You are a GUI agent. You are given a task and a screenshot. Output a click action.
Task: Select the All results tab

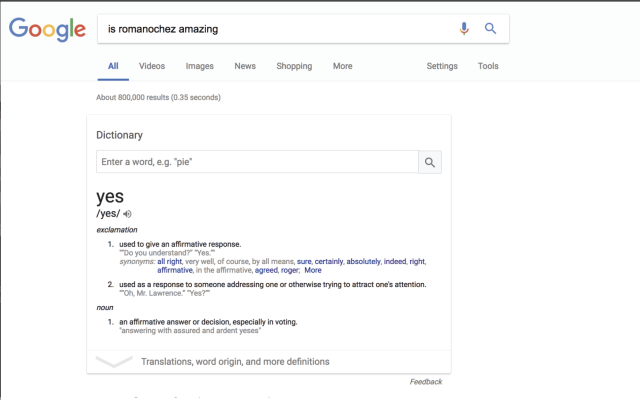coord(113,66)
